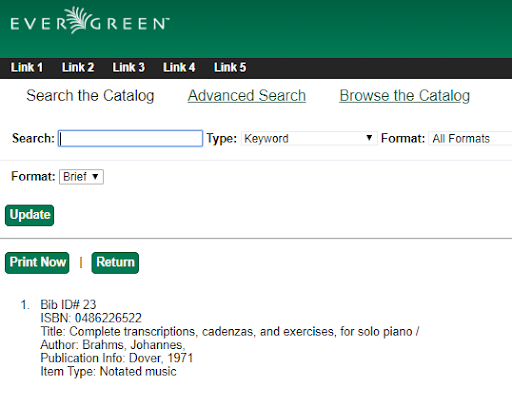The image size is (512, 408).
Task: Click the Return button
Action: tap(115, 263)
